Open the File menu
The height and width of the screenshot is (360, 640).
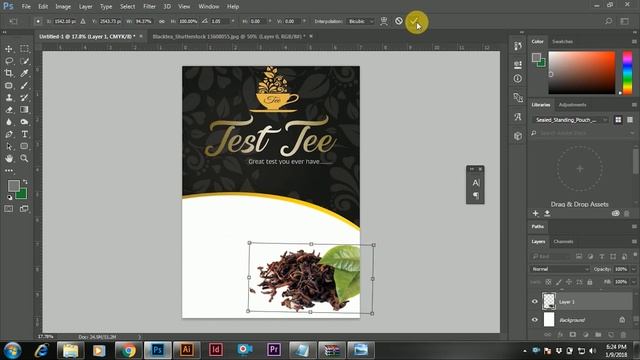pos(26,7)
